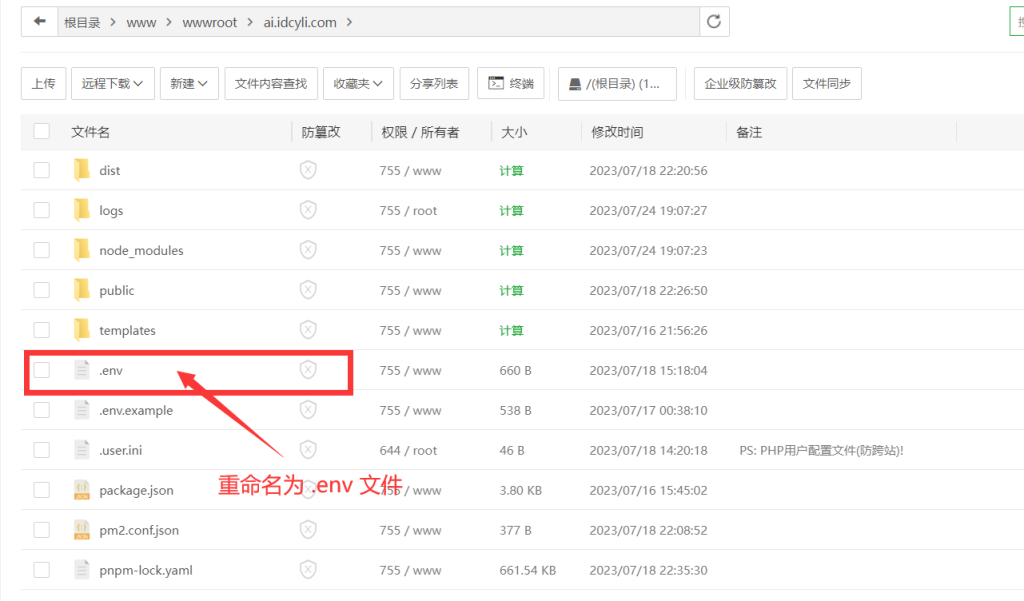The image size is (1024, 601).
Task: Click the package.json file icon
Action: coord(82,490)
